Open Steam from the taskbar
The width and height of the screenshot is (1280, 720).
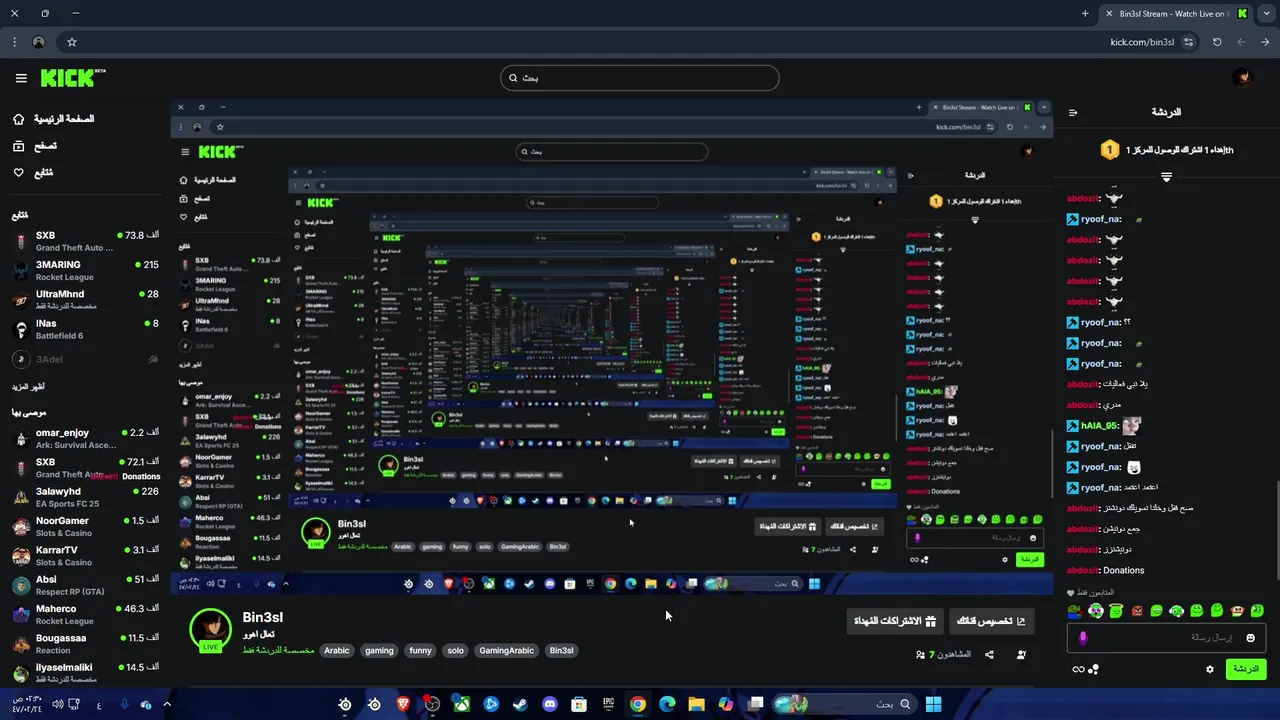pyautogui.click(x=520, y=704)
